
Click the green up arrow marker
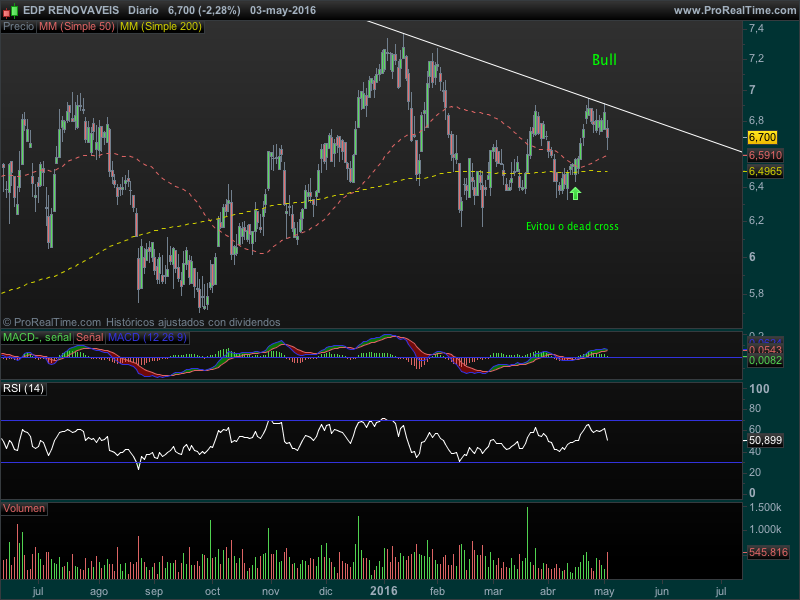tap(575, 193)
